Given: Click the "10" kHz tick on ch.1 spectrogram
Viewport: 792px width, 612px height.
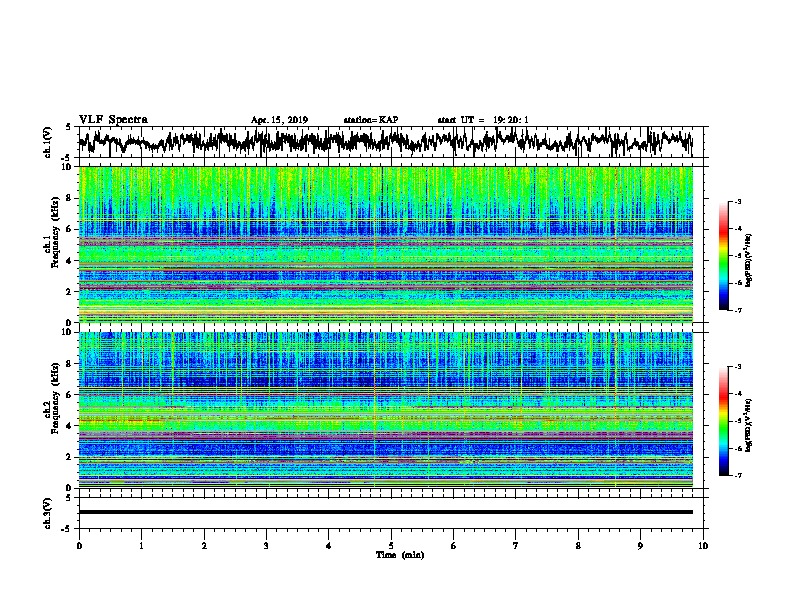Looking at the screenshot, I should point(69,168).
